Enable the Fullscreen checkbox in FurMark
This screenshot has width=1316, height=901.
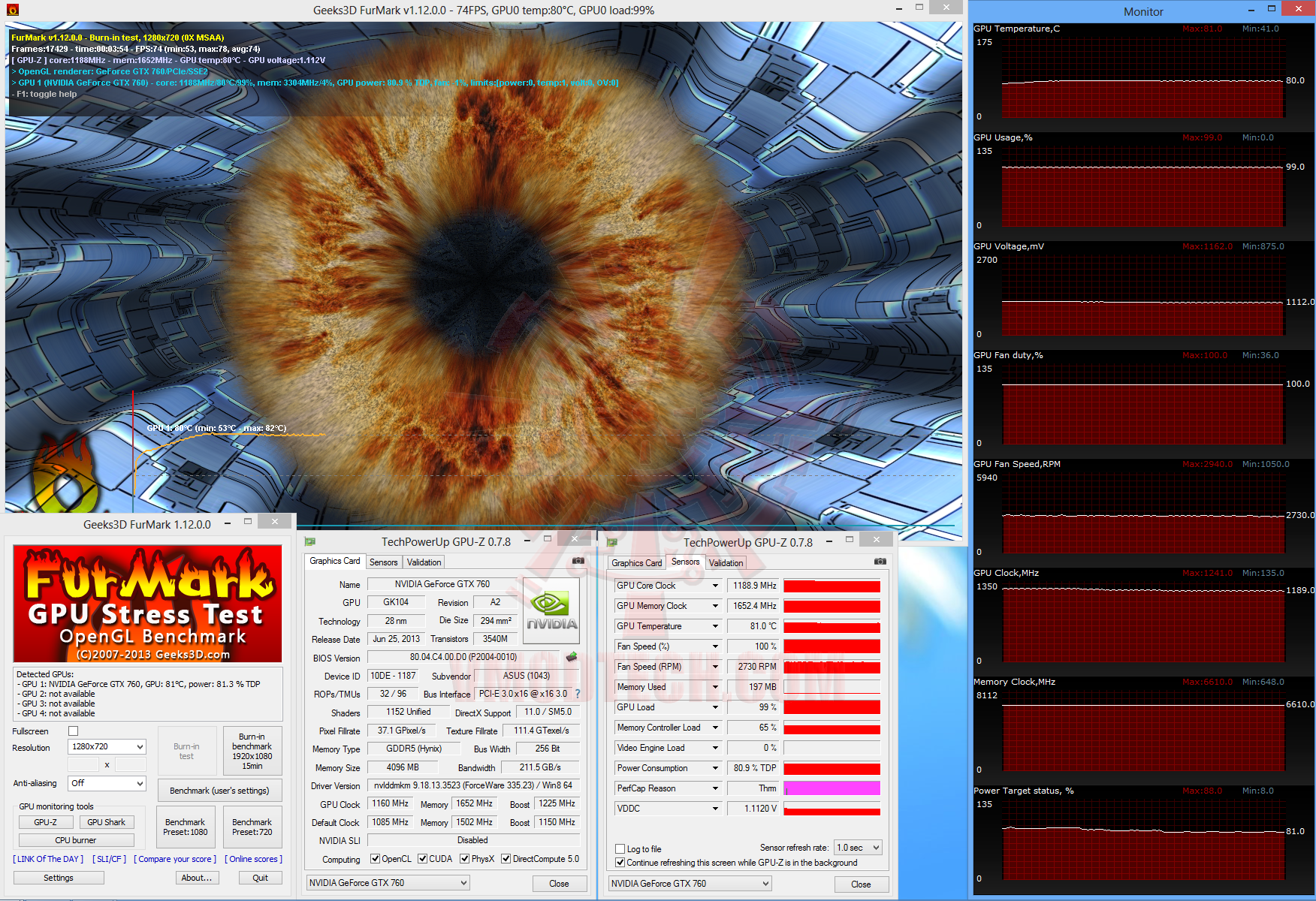coord(74,731)
